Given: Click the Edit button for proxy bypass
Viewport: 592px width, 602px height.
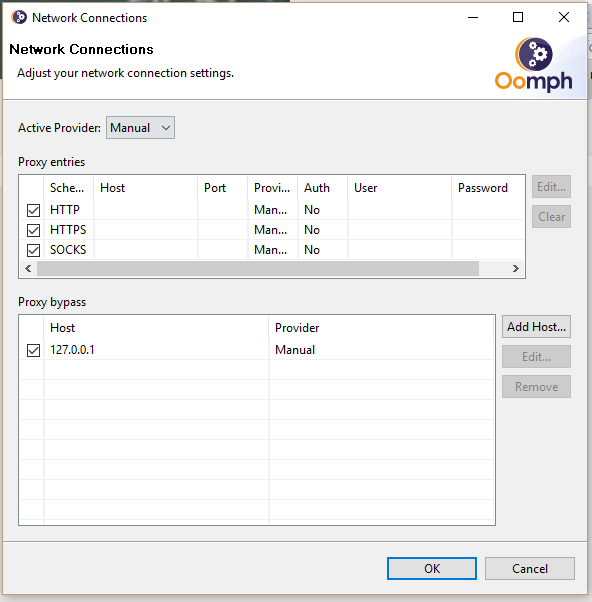Looking at the screenshot, I should (x=536, y=357).
